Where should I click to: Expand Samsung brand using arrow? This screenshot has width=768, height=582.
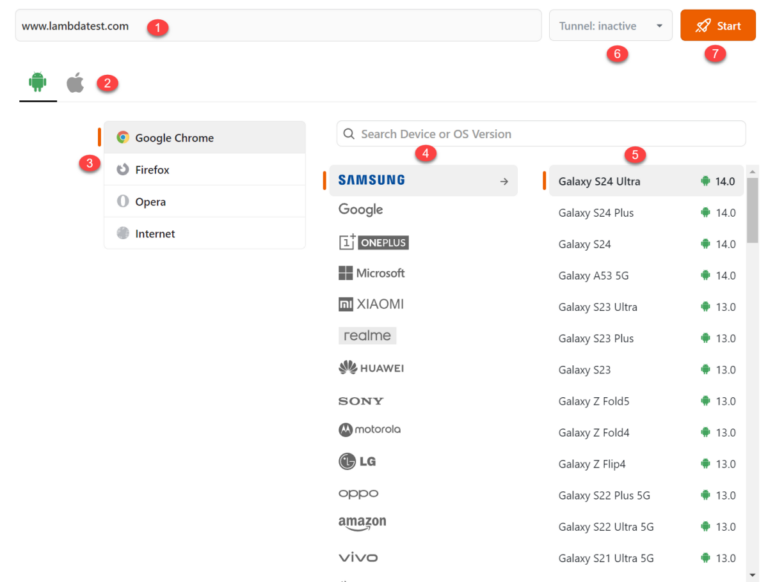point(504,181)
